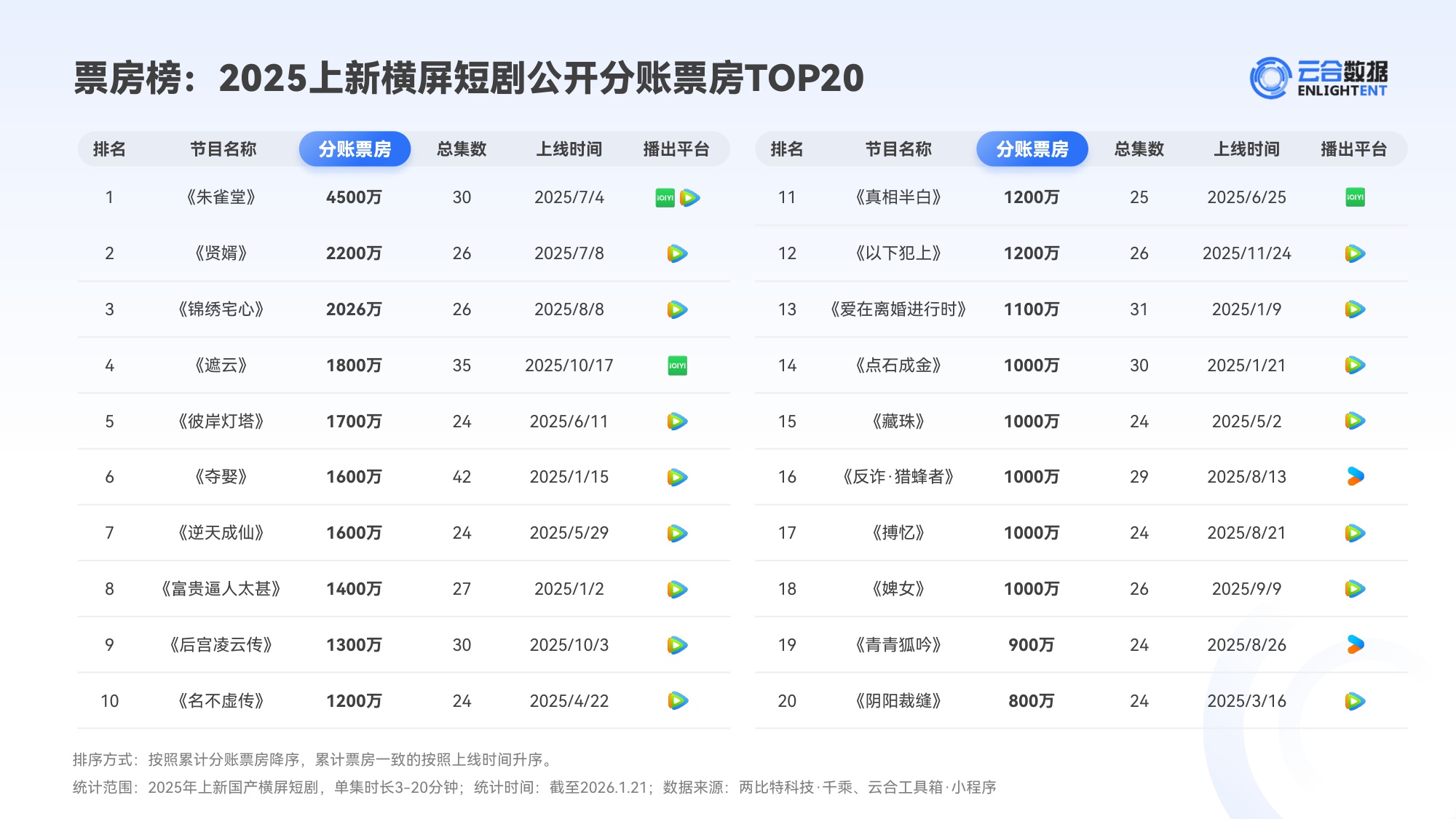The width and height of the screenshot is (1456, 819).
Task: Click the highlighted 分账票房 pill in the right table
Action: (x=1032, y=149)
